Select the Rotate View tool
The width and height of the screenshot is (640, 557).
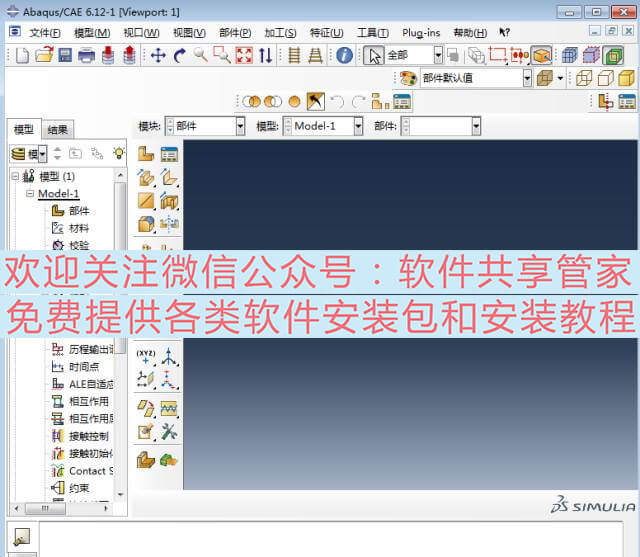pos(180,55)
